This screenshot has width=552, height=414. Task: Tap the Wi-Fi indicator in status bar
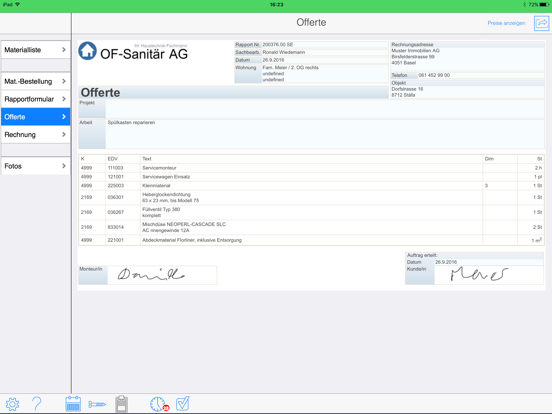(18, 5)
